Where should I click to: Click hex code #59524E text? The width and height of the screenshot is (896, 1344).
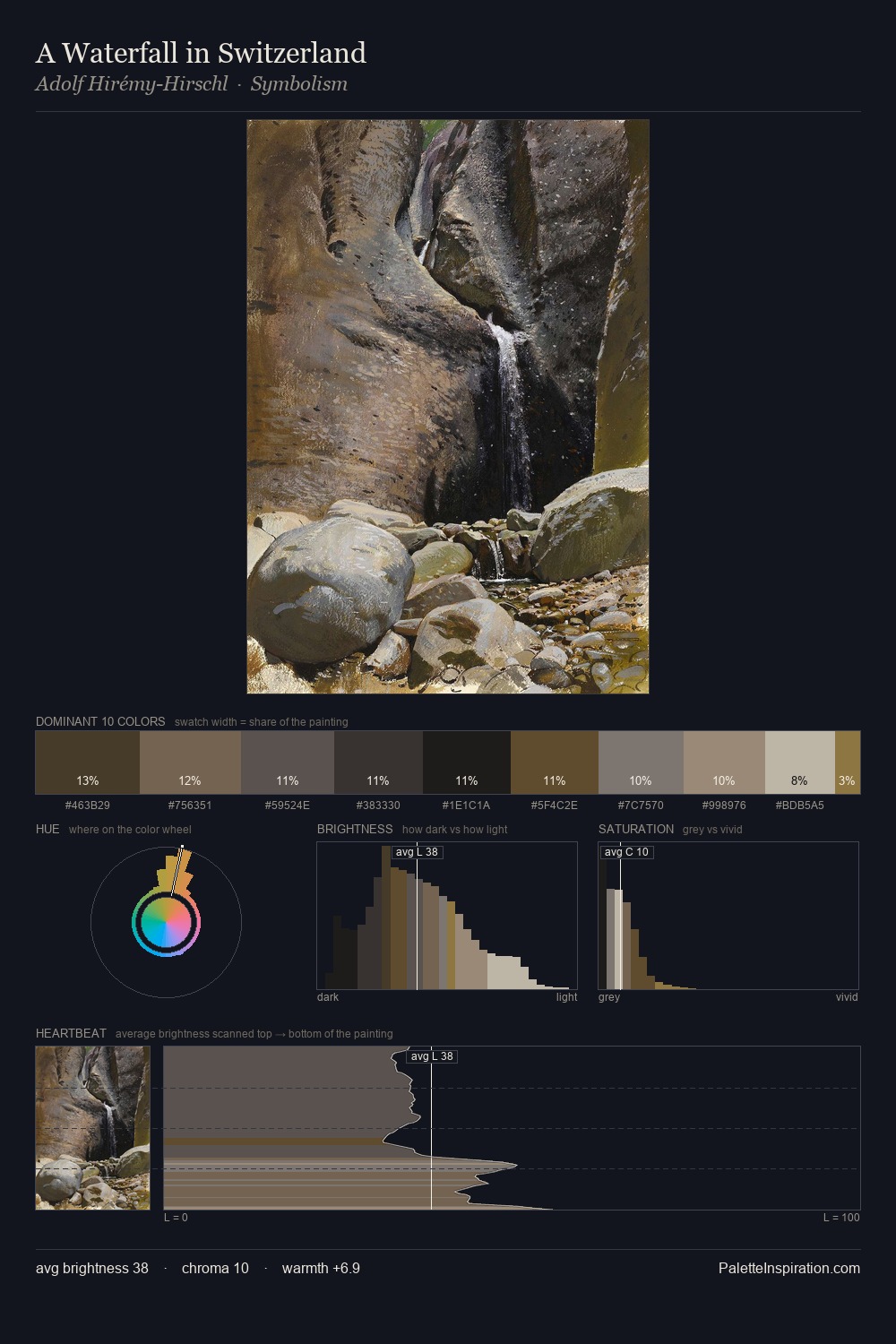point(288,805)
